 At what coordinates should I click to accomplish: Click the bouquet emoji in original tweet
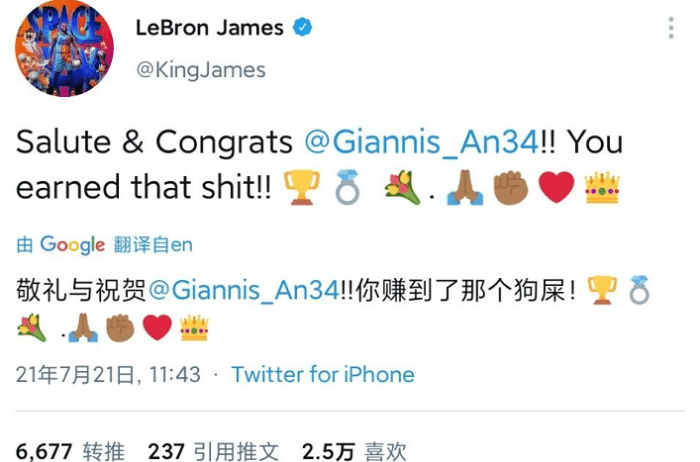402,187
